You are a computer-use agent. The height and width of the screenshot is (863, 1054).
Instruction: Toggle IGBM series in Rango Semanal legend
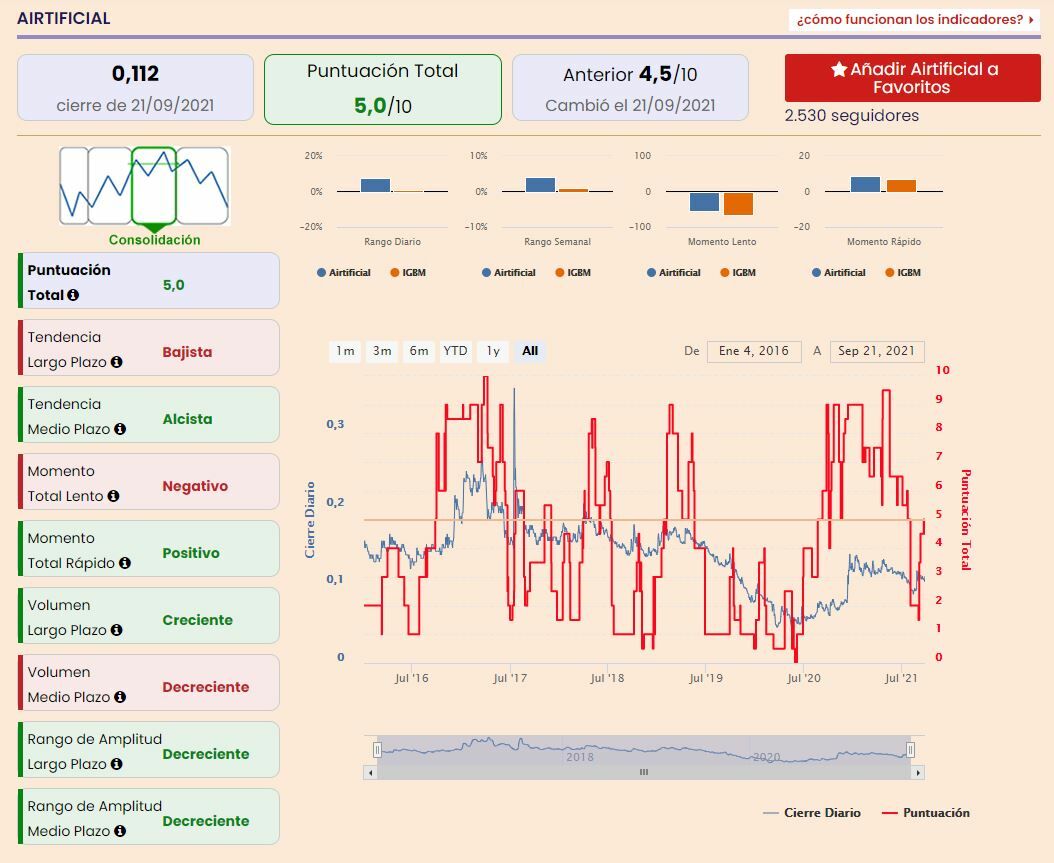[573, 273]
